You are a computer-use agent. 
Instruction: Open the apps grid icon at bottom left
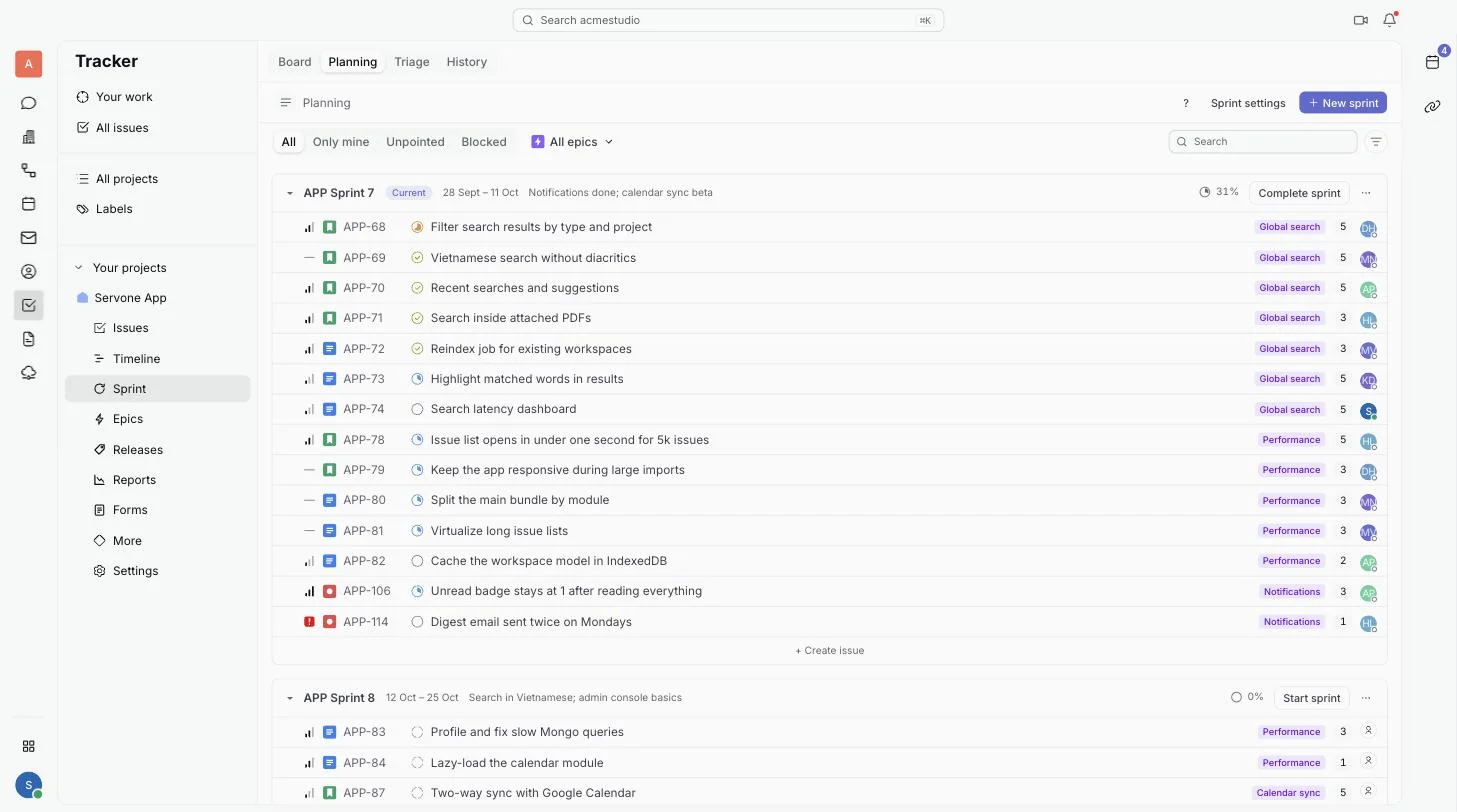(x=28, y=746)
